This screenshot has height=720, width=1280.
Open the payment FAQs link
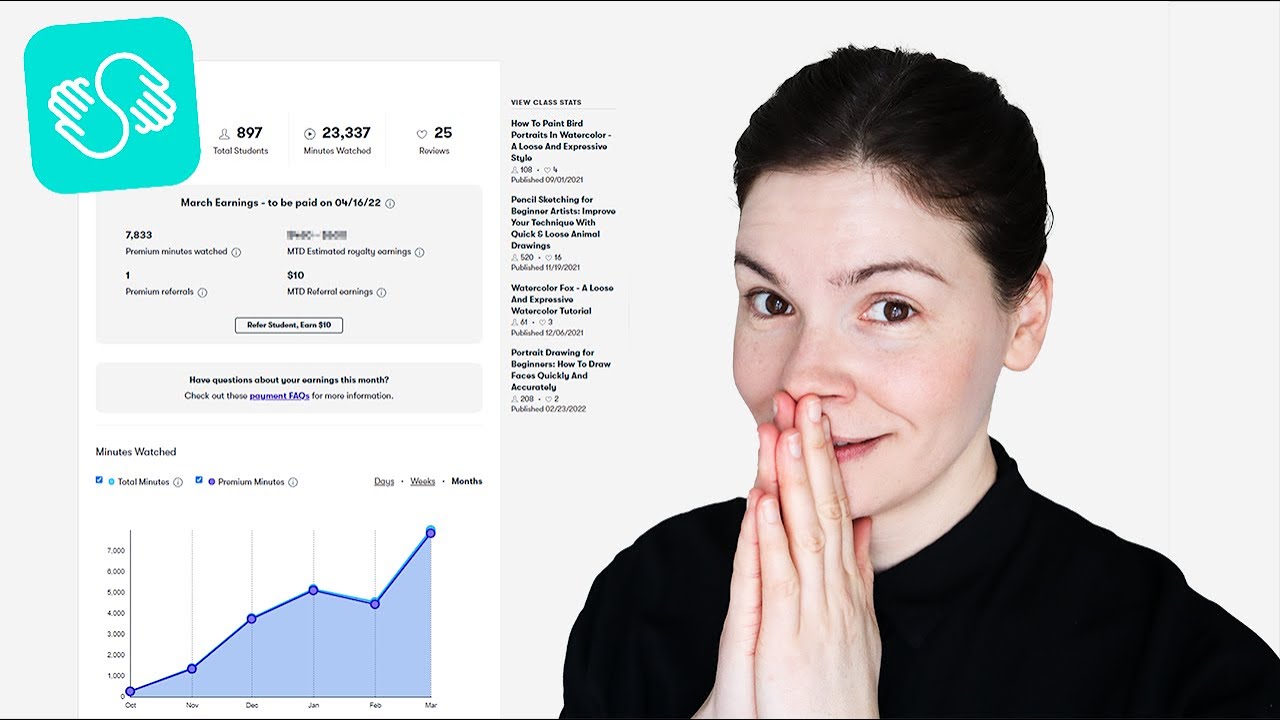pos(279,396)
